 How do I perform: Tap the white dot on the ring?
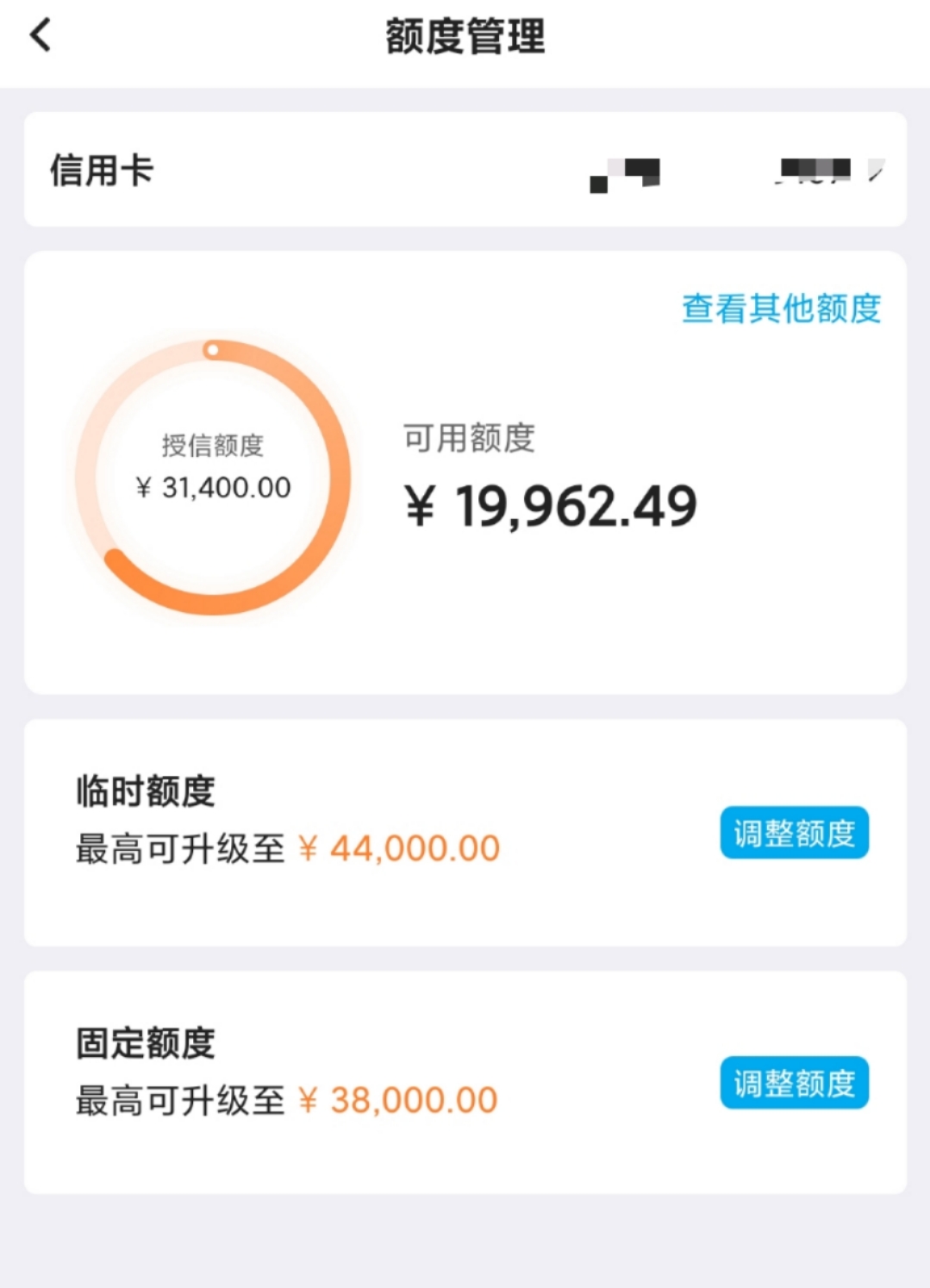point(212,350)
